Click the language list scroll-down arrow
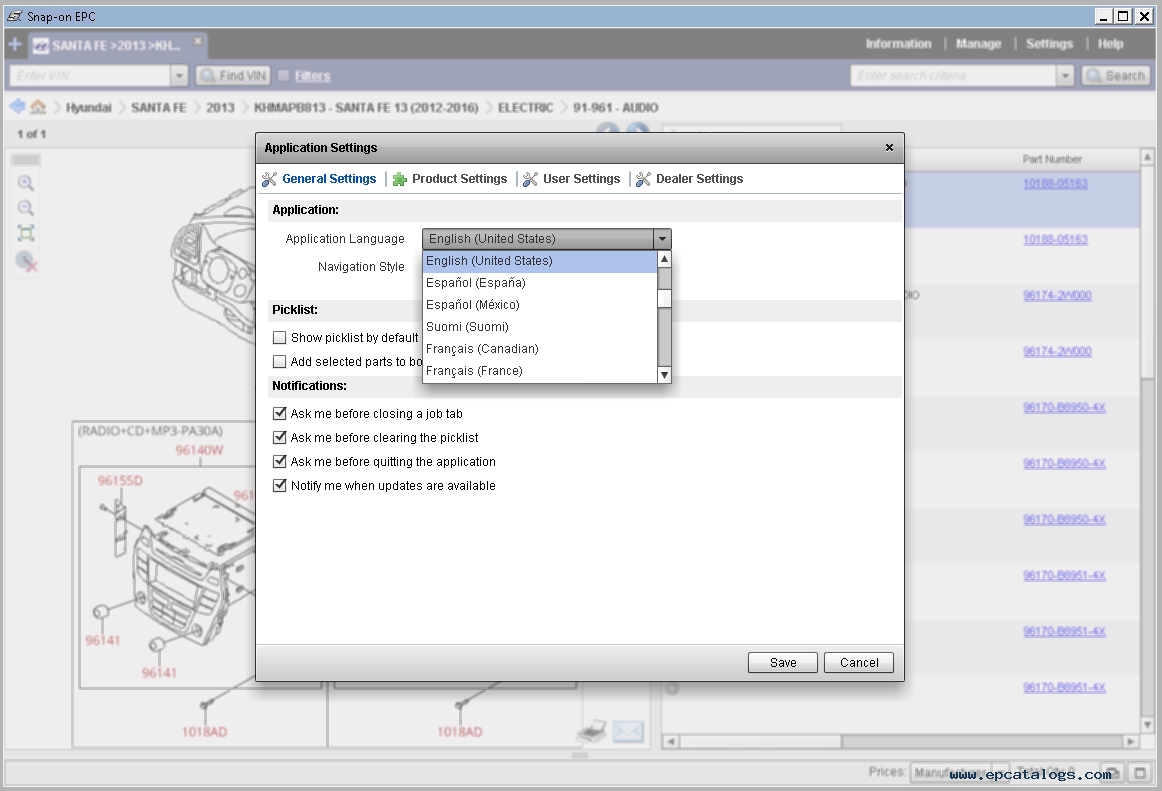The height and width of the screenshot is (791, 1162). [665, 375]
